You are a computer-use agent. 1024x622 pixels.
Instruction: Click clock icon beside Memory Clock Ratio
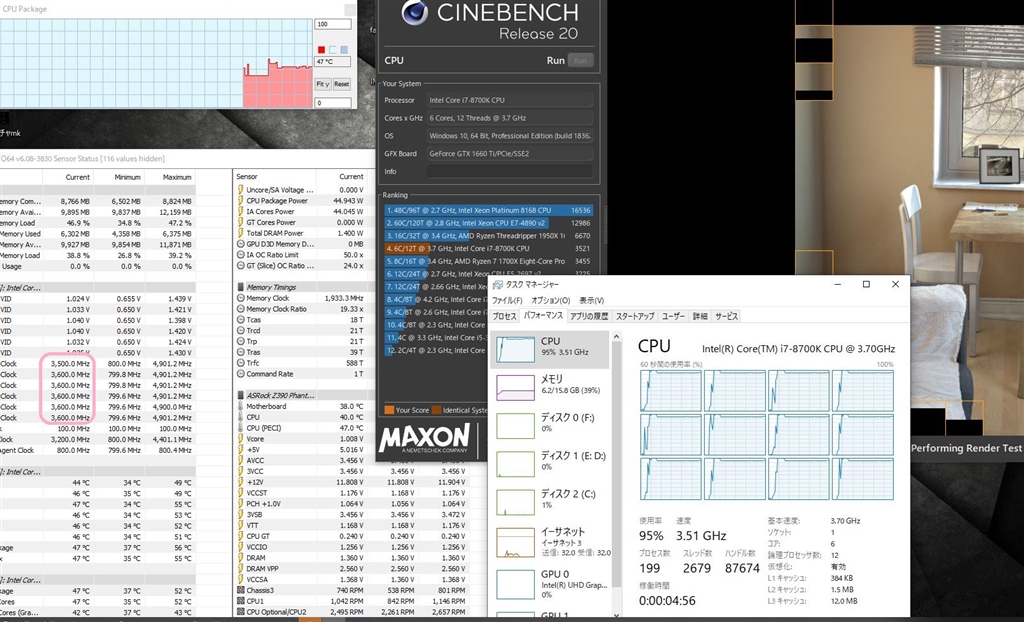pyautogui.click(x=240, y=309)
